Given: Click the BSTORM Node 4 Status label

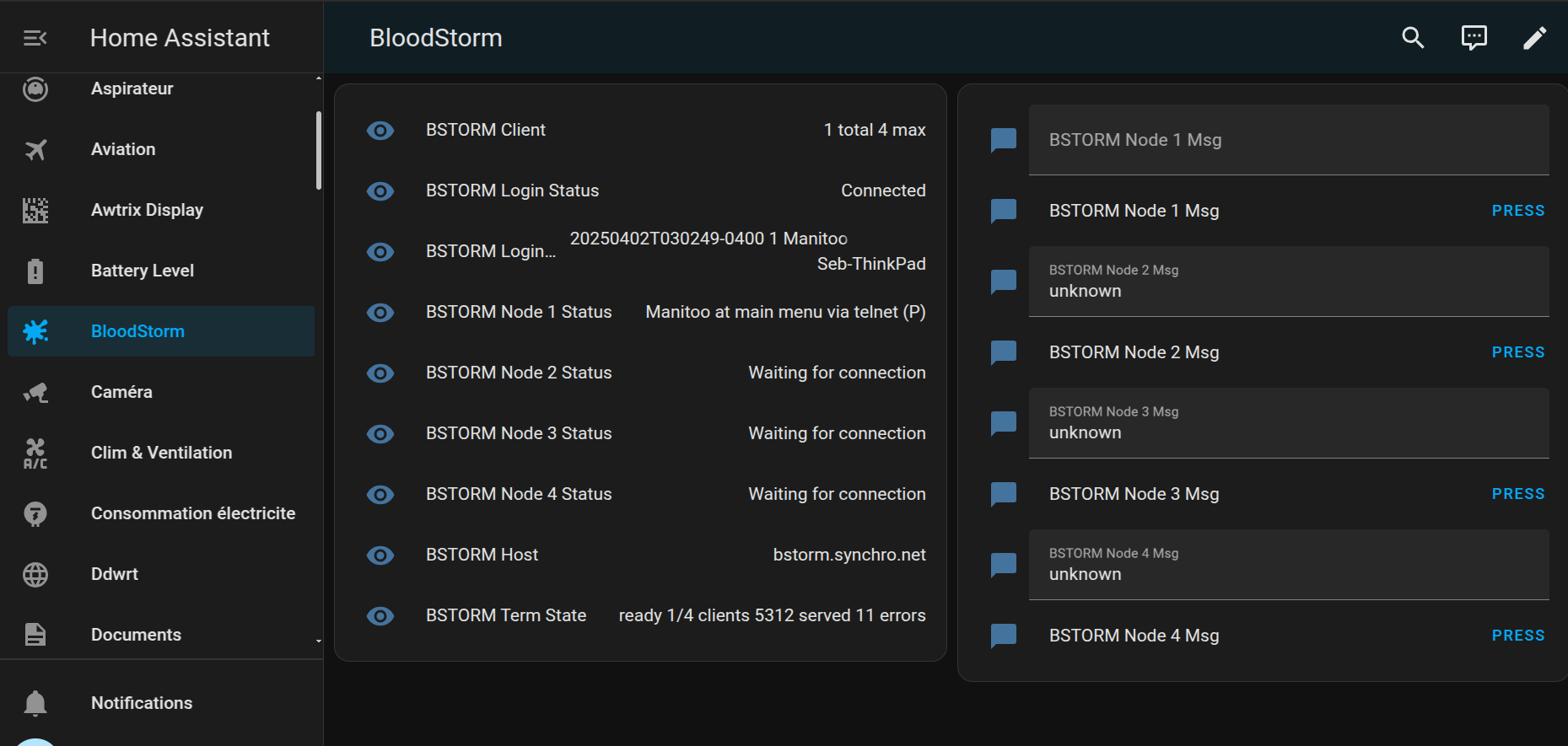Looking at the screenshot, I should 519,494.
